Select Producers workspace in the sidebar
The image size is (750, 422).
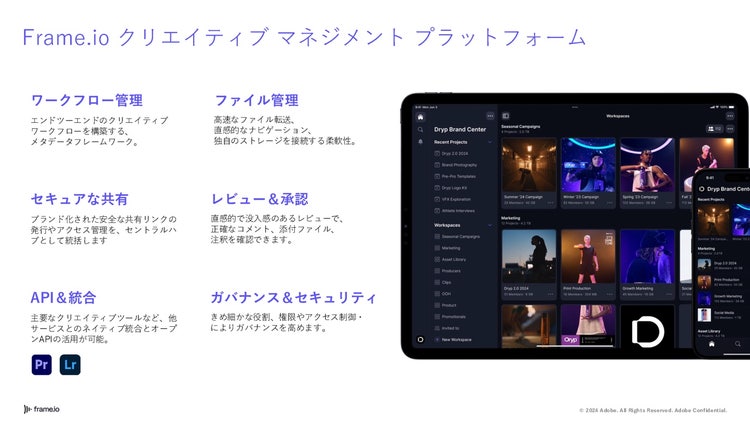pos(448,271)
